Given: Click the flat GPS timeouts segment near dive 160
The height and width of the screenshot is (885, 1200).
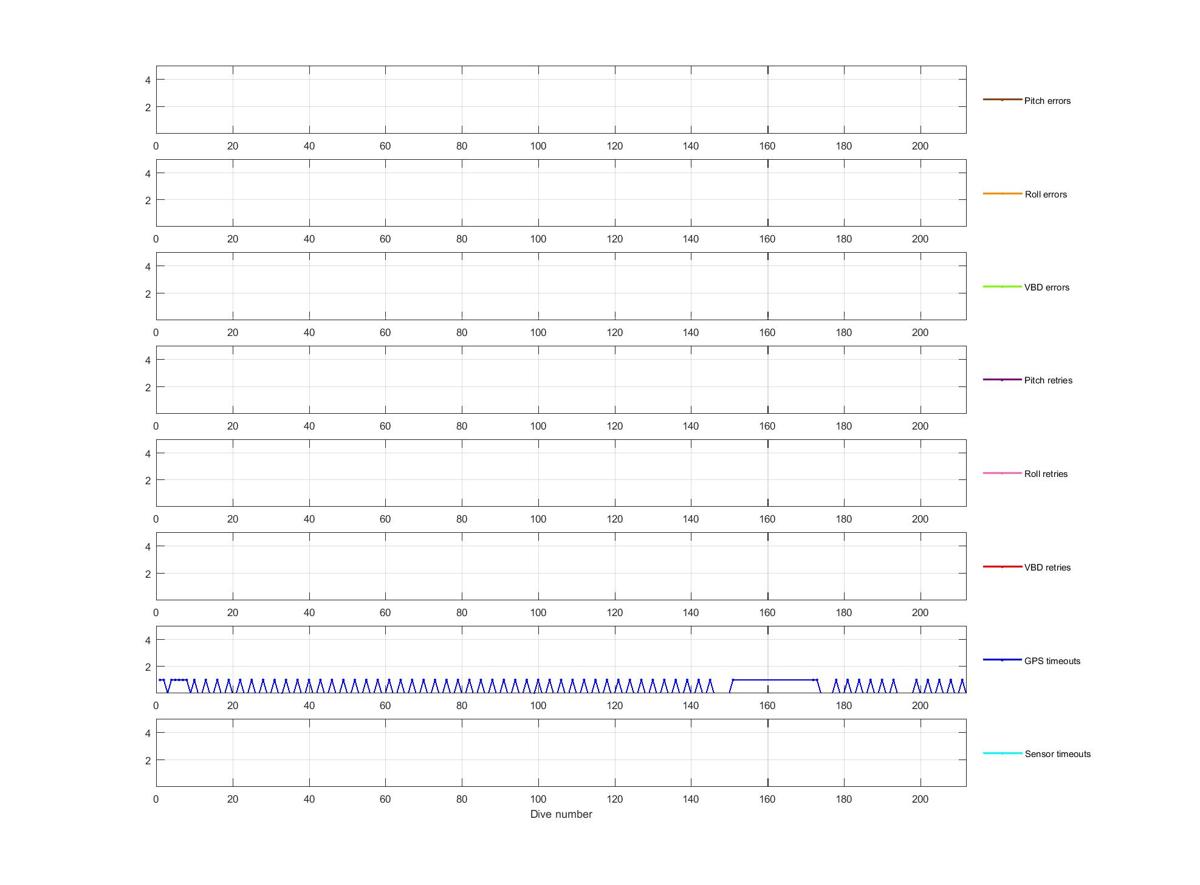Looking at the screenshot, I should click(x=775, y=680).
